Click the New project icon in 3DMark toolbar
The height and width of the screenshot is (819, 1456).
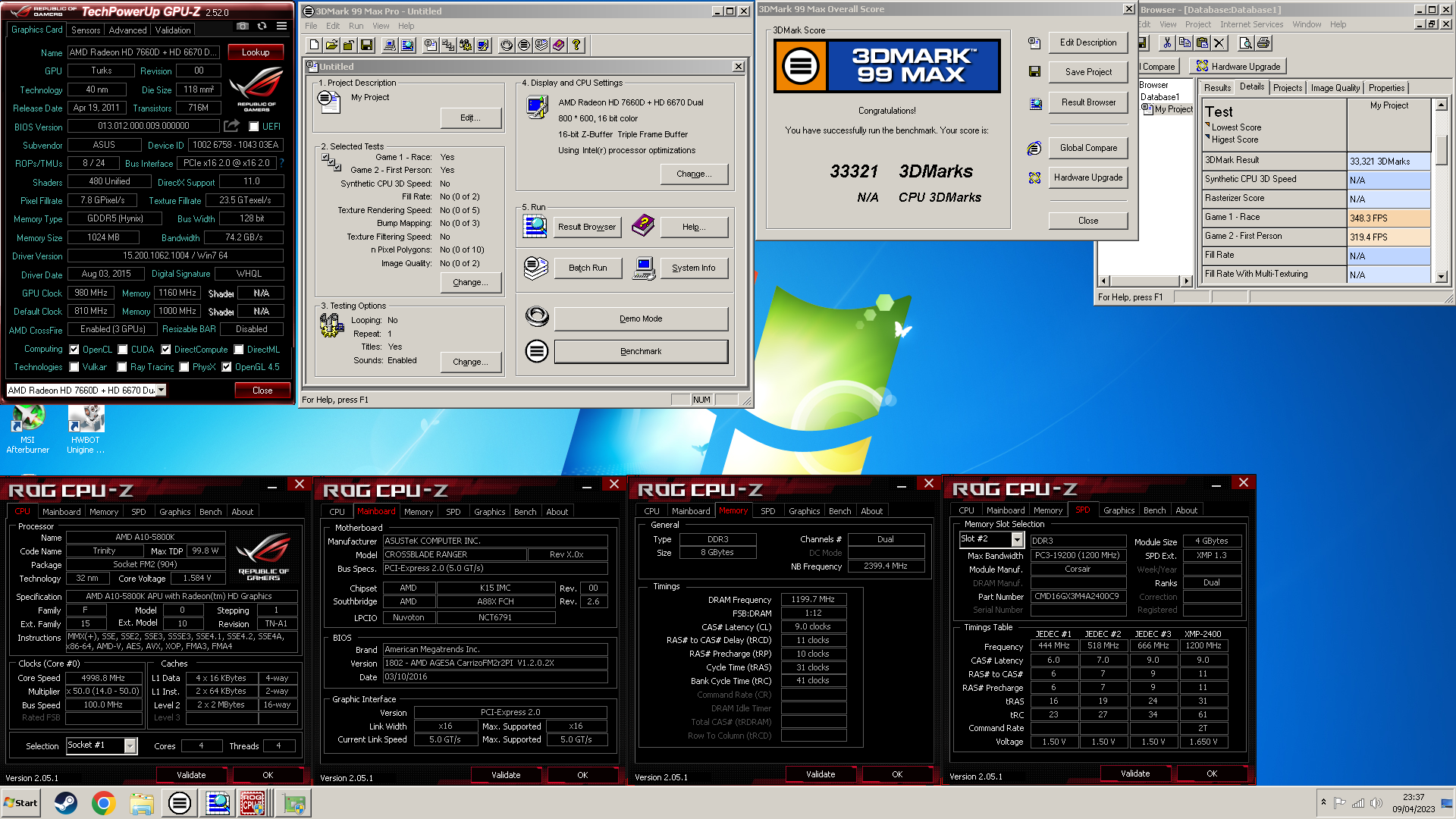click(x=314, y=45)
